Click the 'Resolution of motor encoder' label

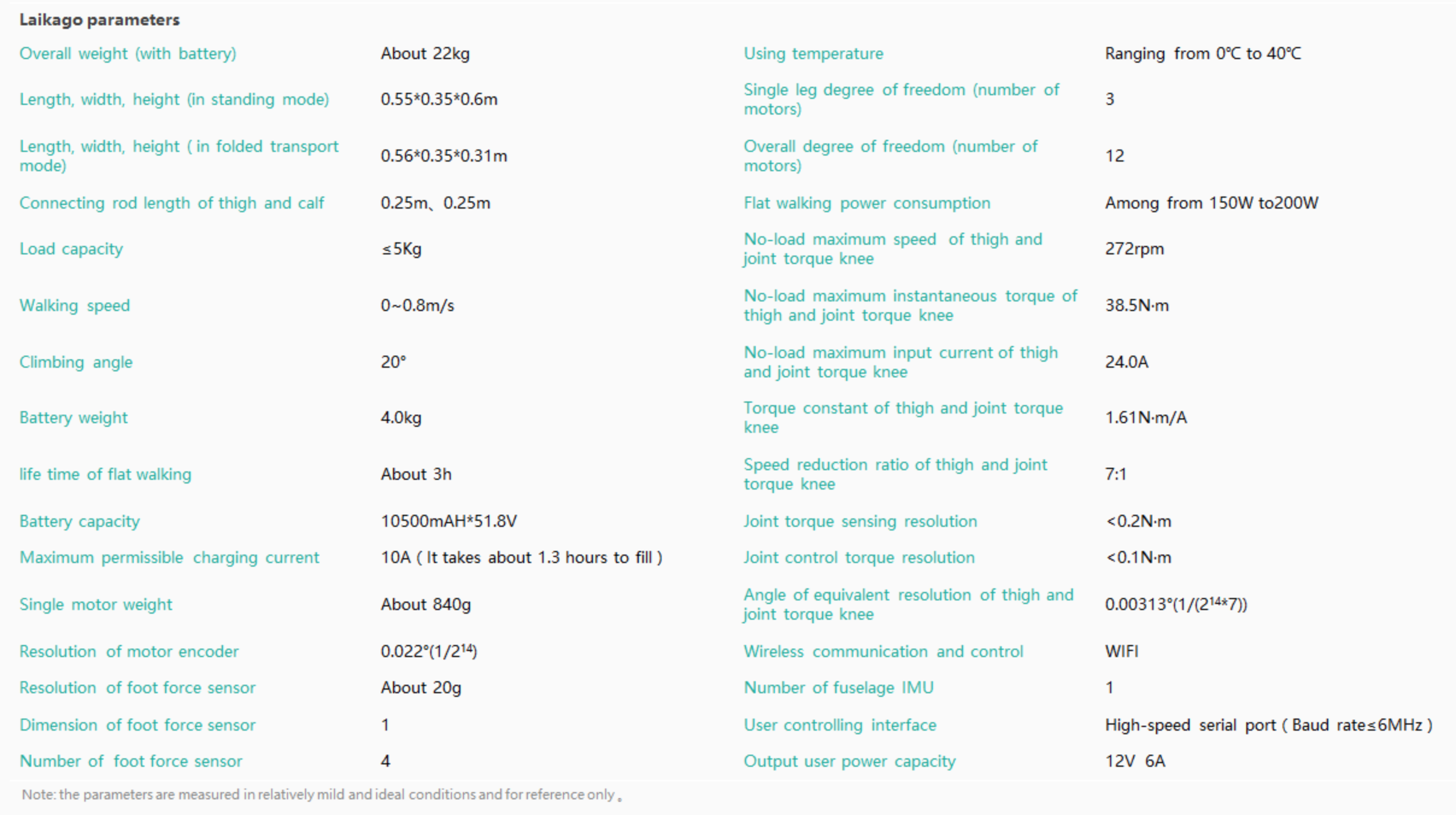tap(129, 652)
